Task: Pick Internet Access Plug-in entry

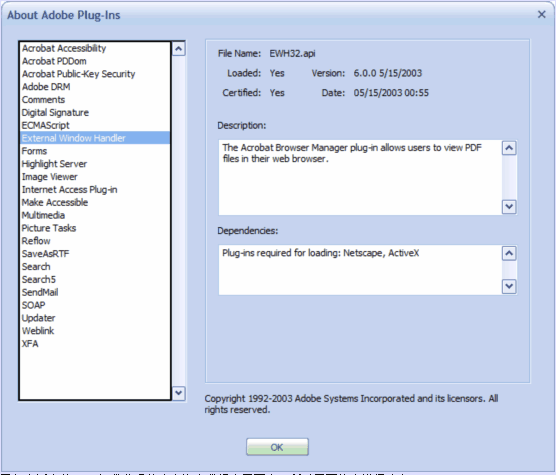Action: coord(95,190)
